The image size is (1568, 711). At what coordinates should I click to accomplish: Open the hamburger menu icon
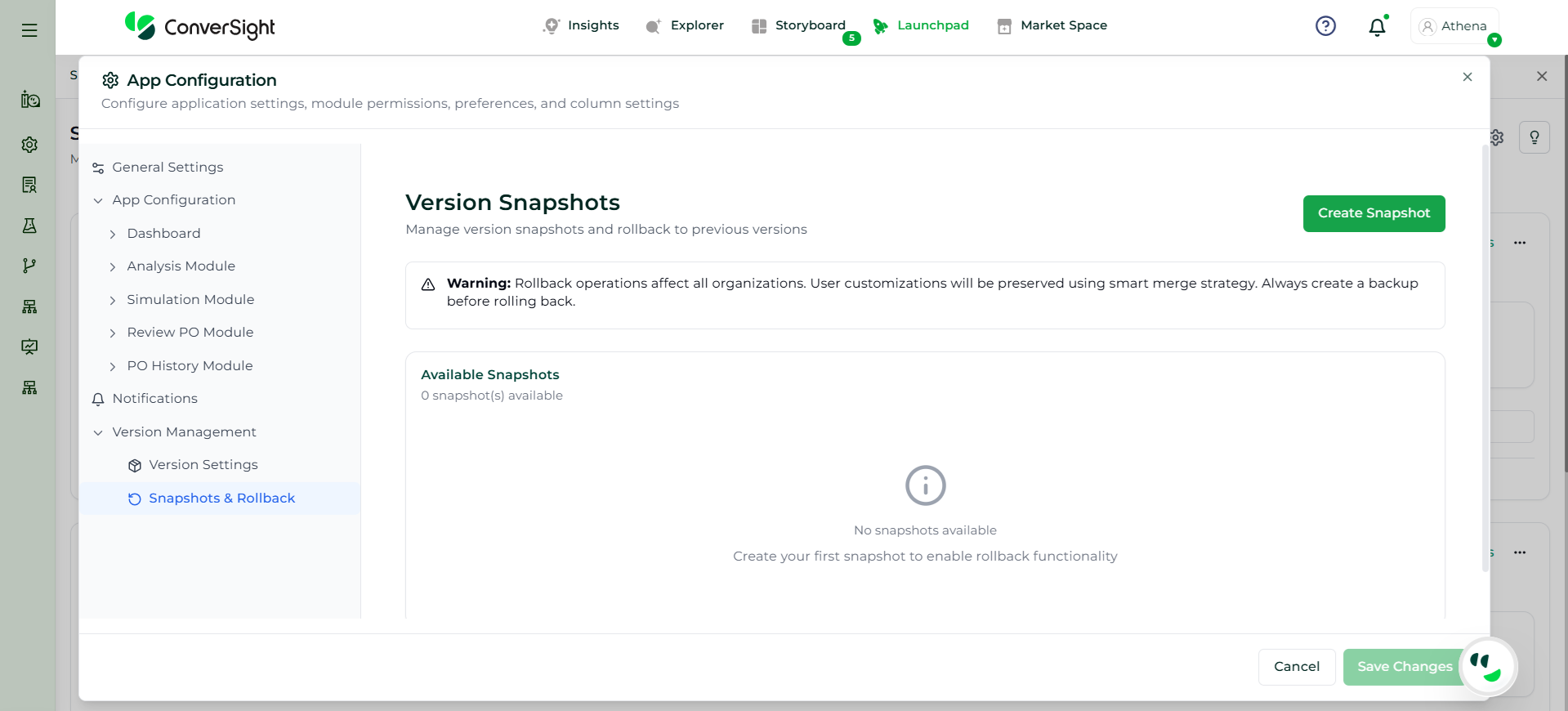pyautogui.click(x=29, y=30)
